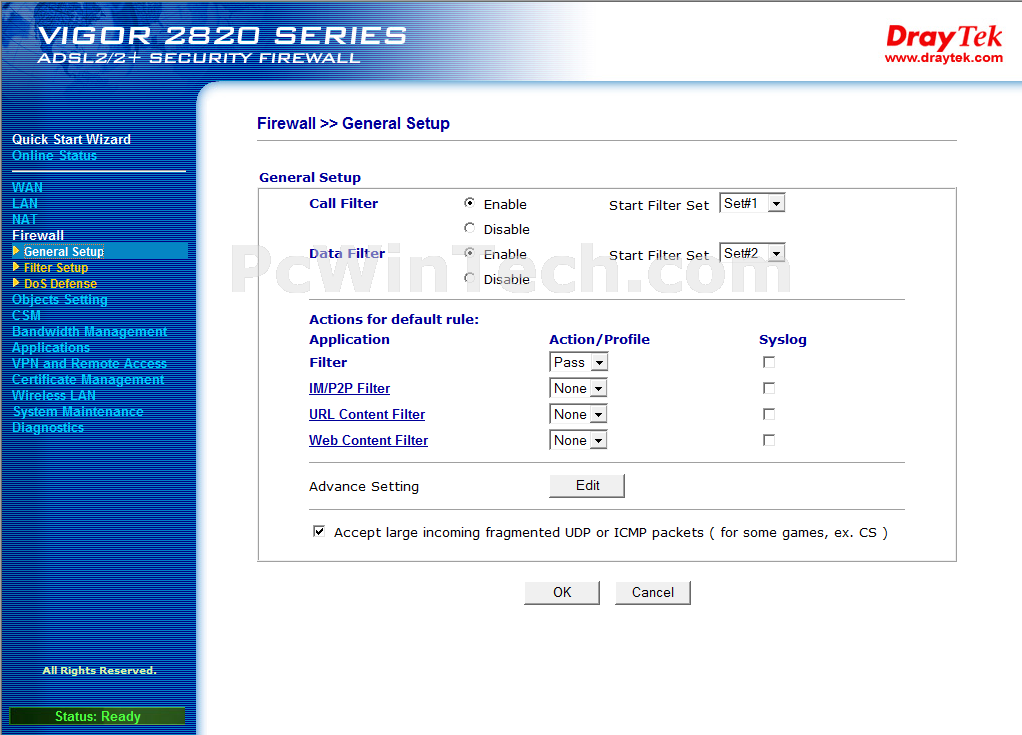Open Call Filter Start Filter Set dropdown
The width and height of the screenshot is (1022, 735).
[752, 203]
